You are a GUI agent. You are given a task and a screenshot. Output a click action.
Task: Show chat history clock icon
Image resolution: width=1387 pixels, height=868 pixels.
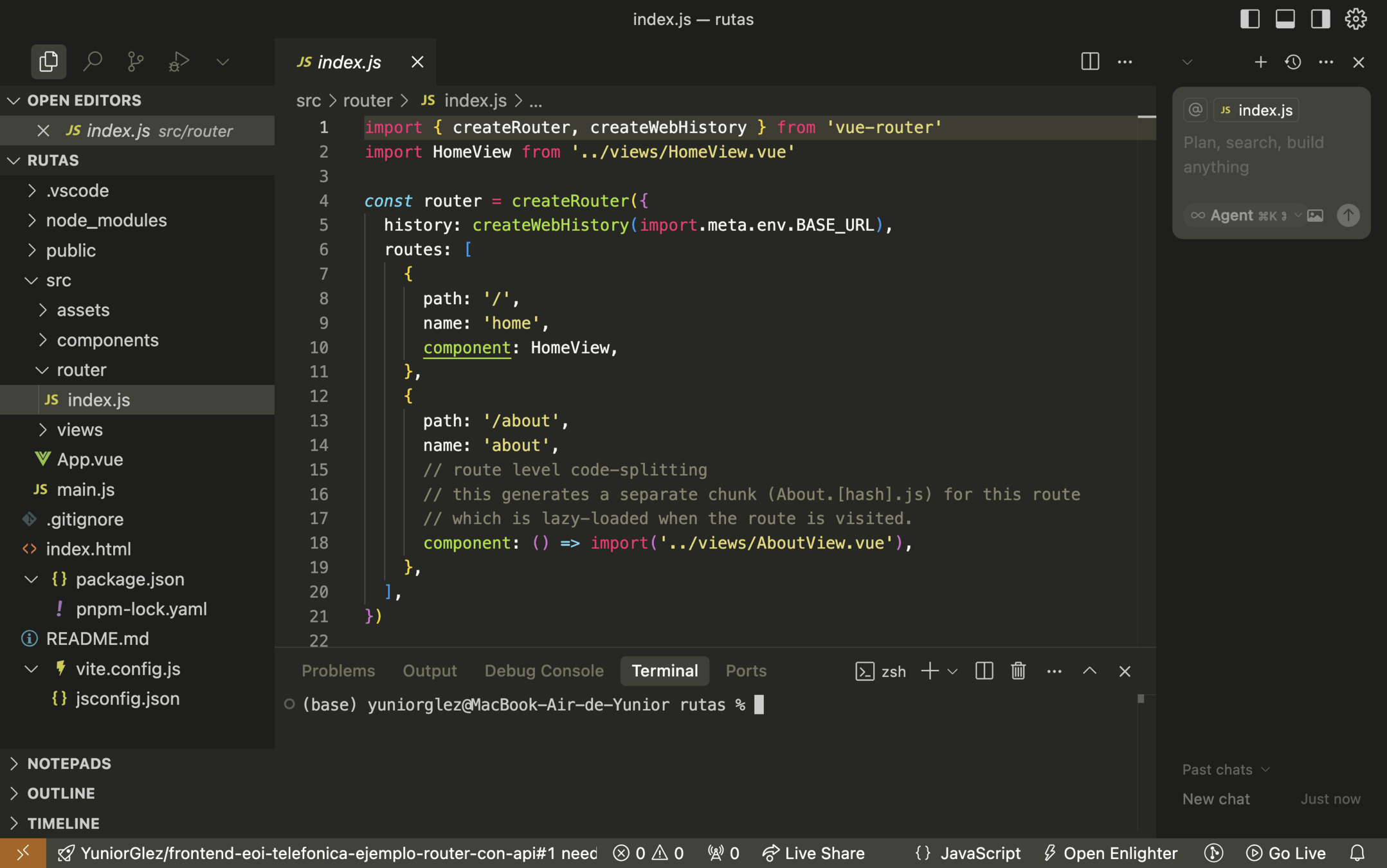(1293, 62)
